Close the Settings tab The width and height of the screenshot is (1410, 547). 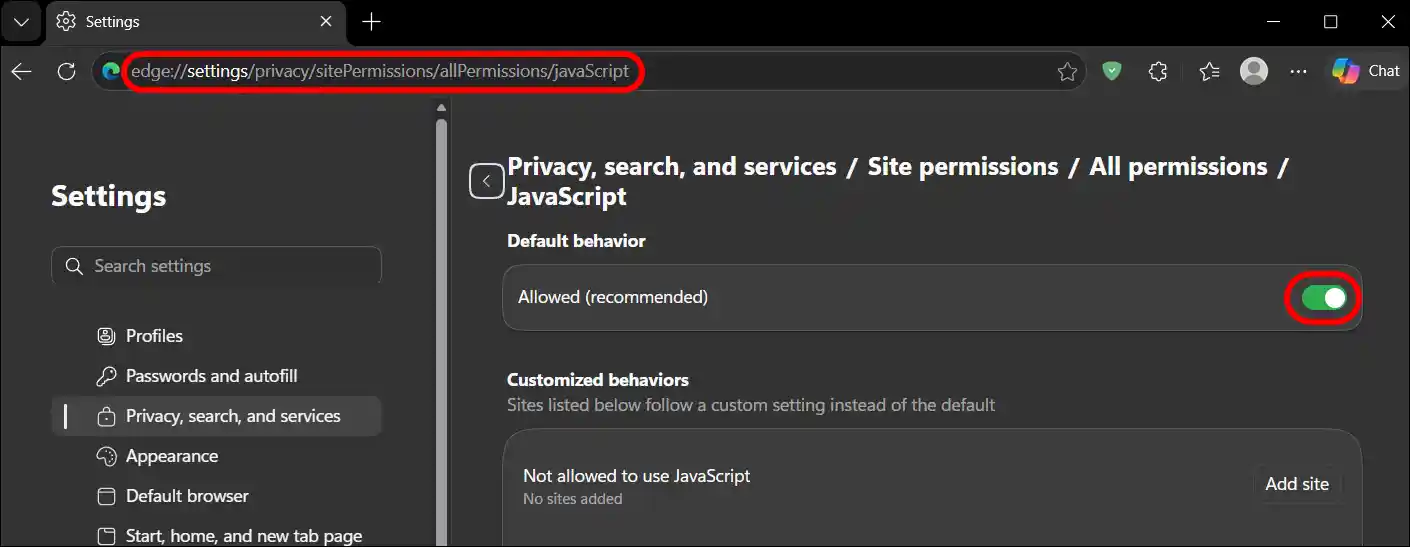[326, 21]
